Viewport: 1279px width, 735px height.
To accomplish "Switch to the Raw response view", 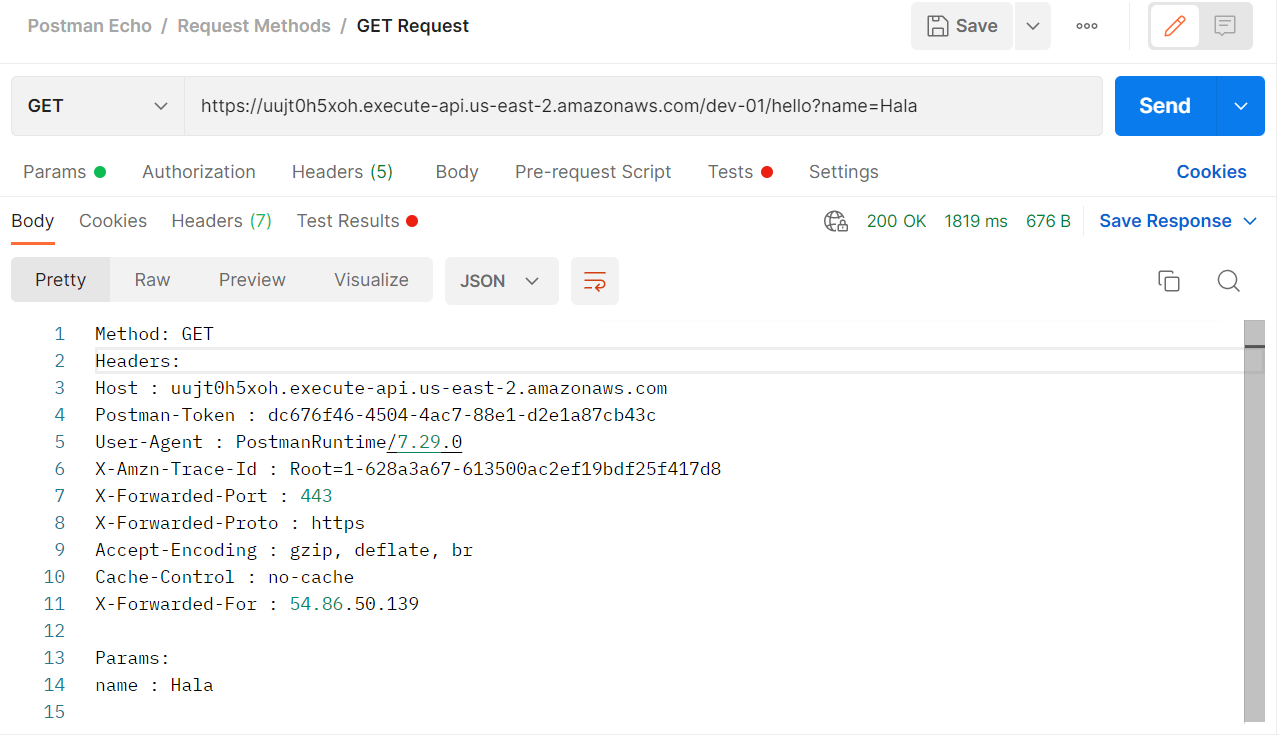I will click(x=151, y=280).
